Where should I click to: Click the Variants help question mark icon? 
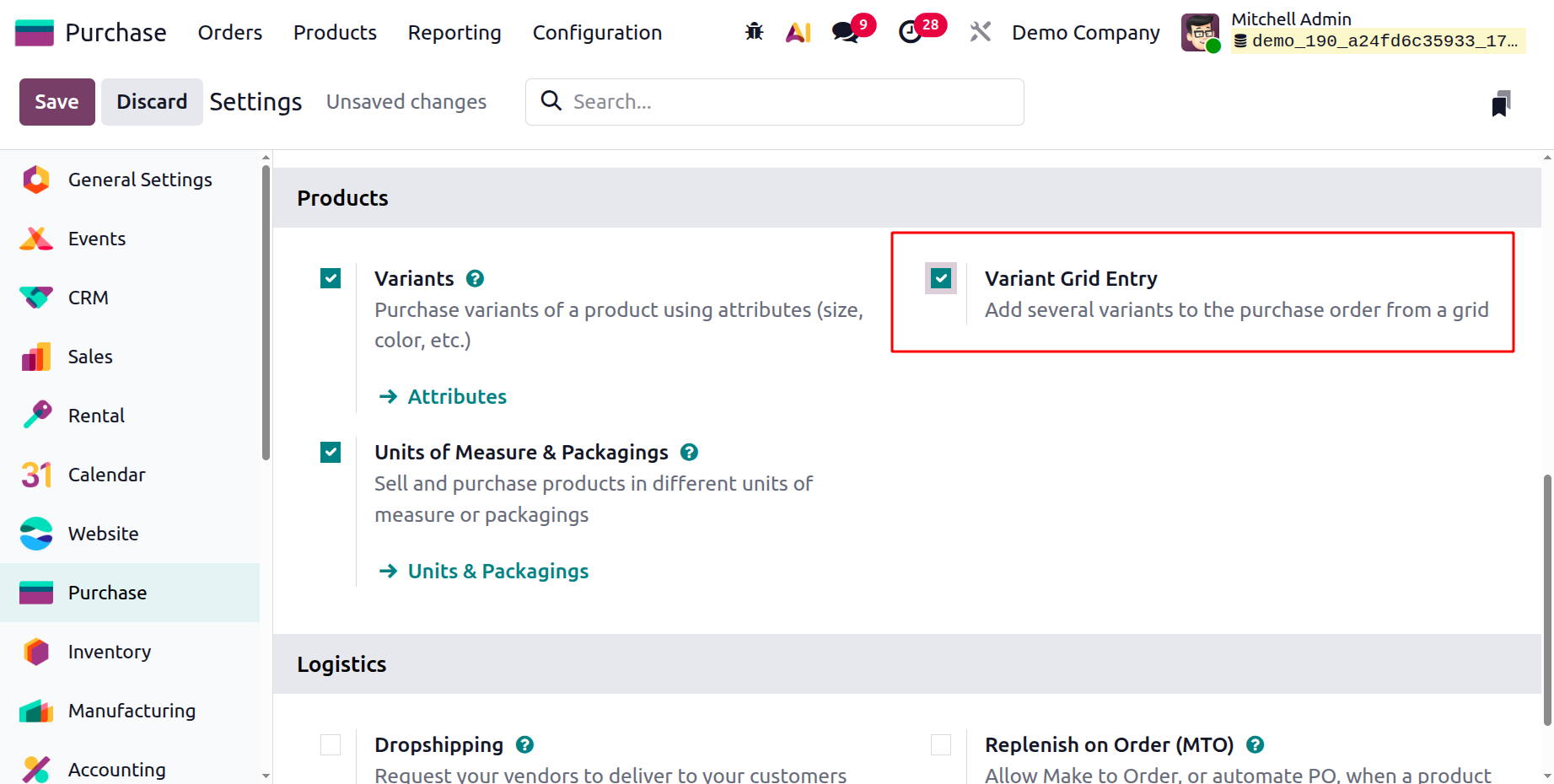pyautogui.click(x=475, y=278)
